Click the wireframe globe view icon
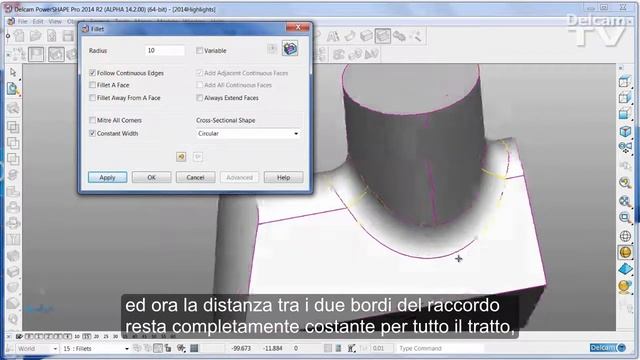The image size is (640, 360). (625, 236)
